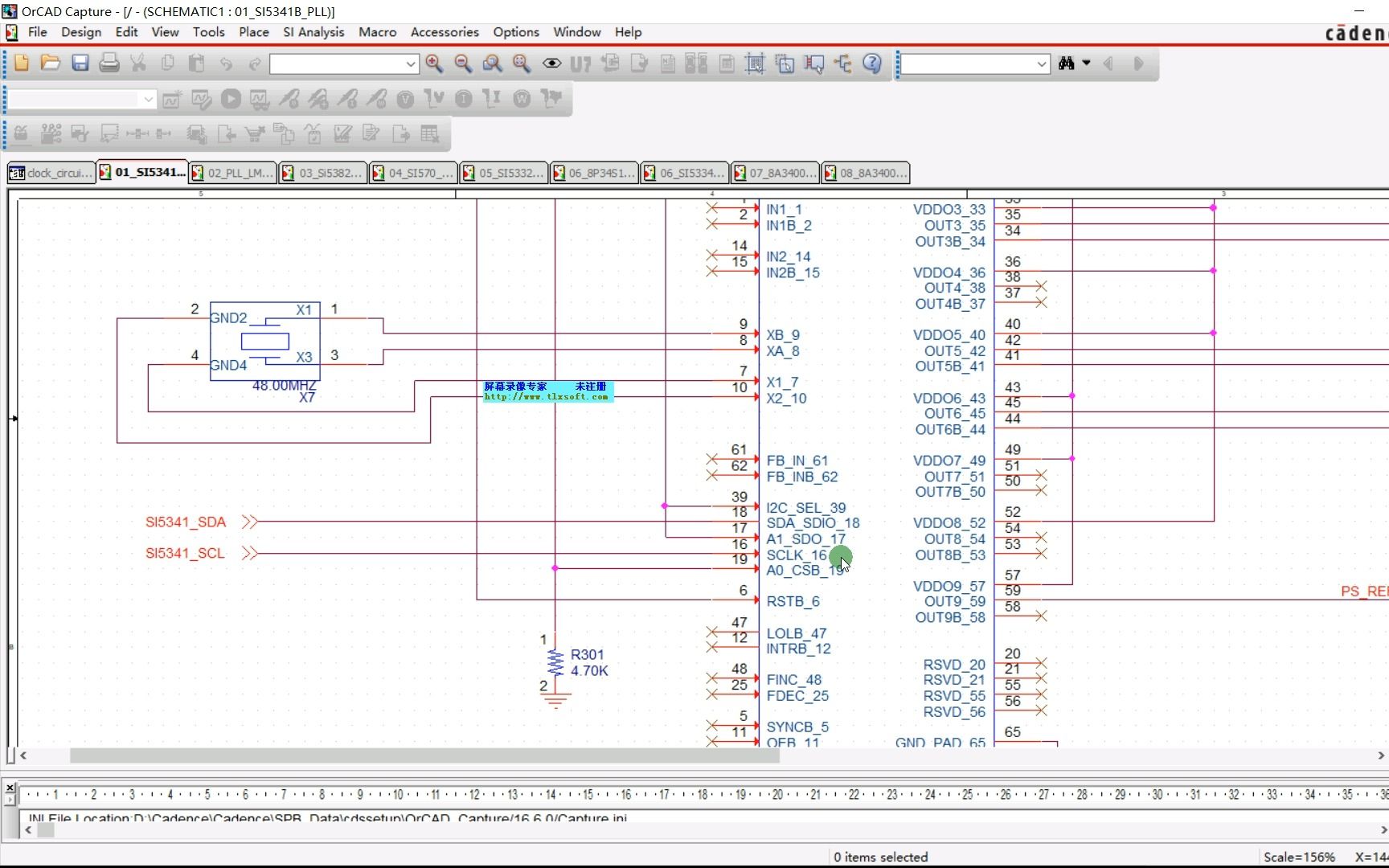Click the schematic scroll right arrow
The height and width of the screenshot is (868, 1389).
[x=1381, y=755]
